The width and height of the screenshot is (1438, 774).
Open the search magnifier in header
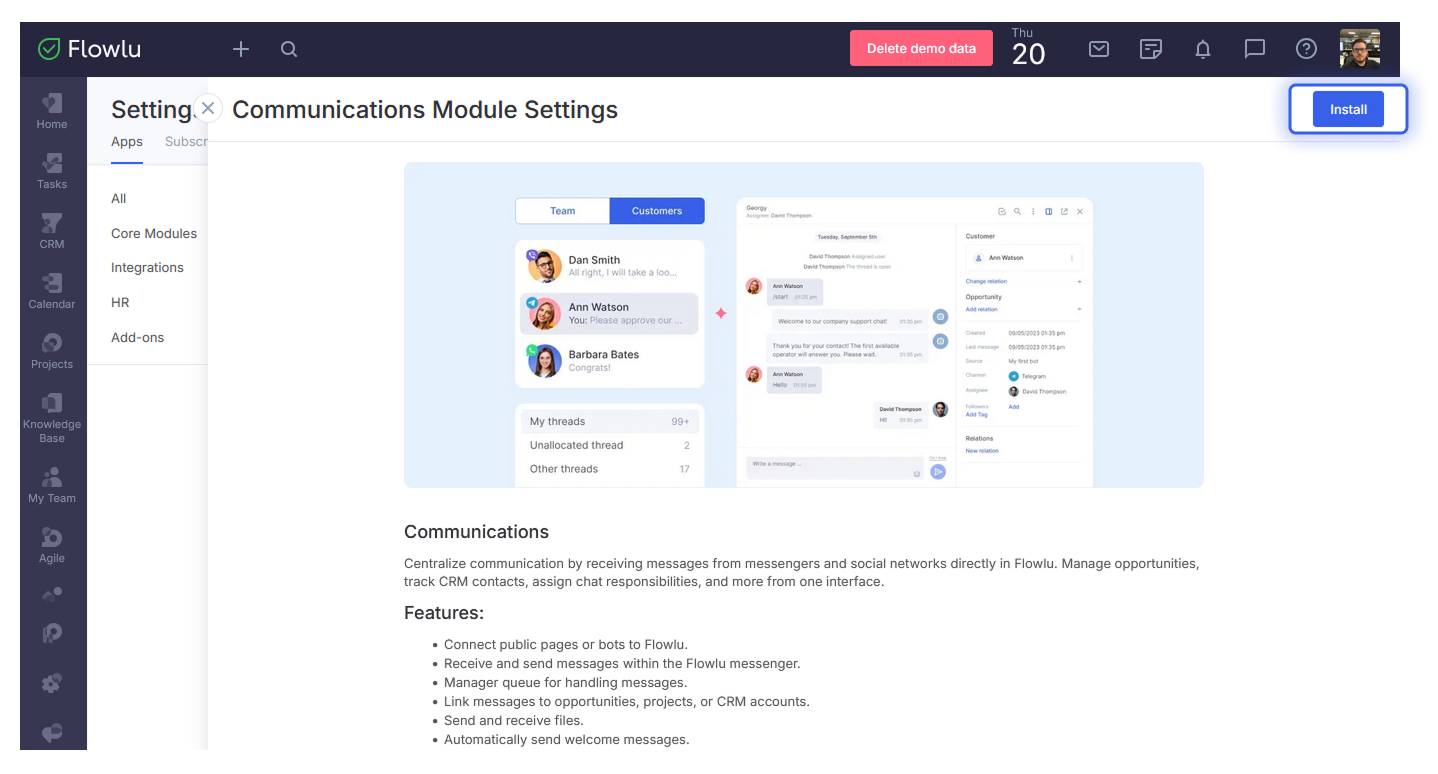point(289,49)
